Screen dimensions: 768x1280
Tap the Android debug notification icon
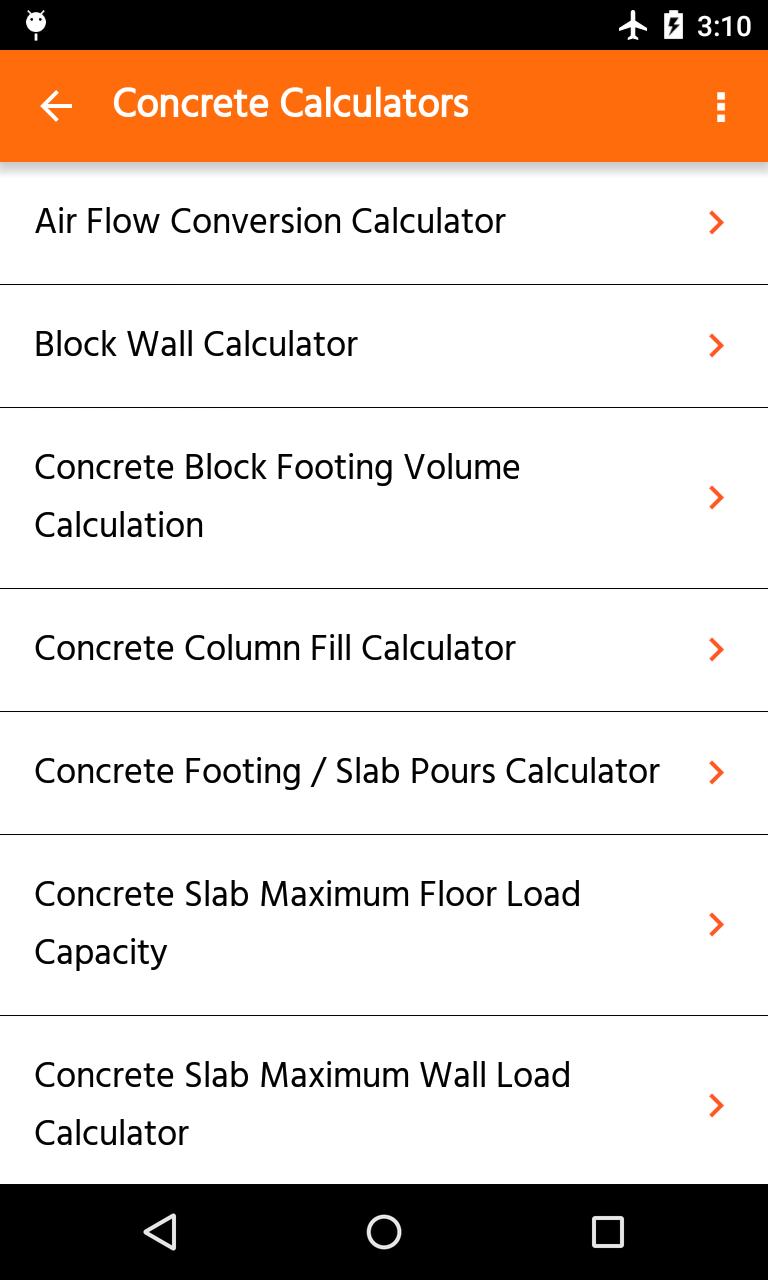click(36, 25)
